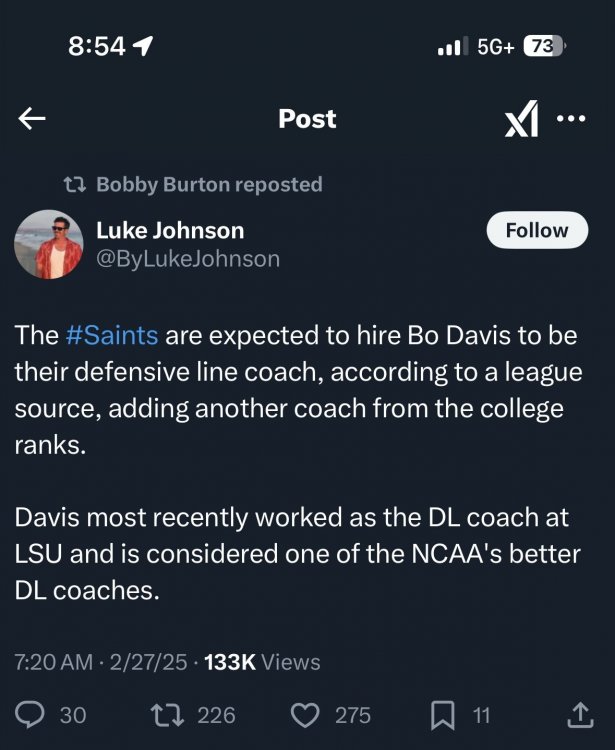Tap the repost icon with 226 reposts

[x=163, y=714]
